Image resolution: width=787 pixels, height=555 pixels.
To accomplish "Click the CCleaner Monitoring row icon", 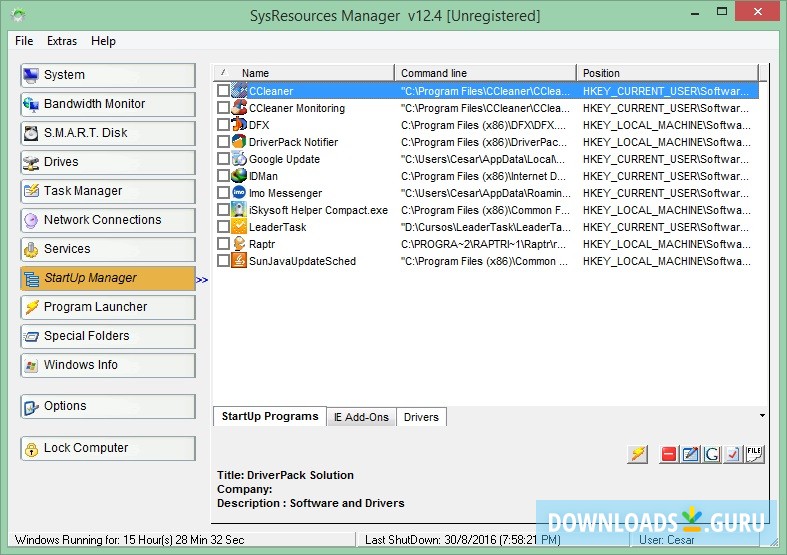I will 239,107.
